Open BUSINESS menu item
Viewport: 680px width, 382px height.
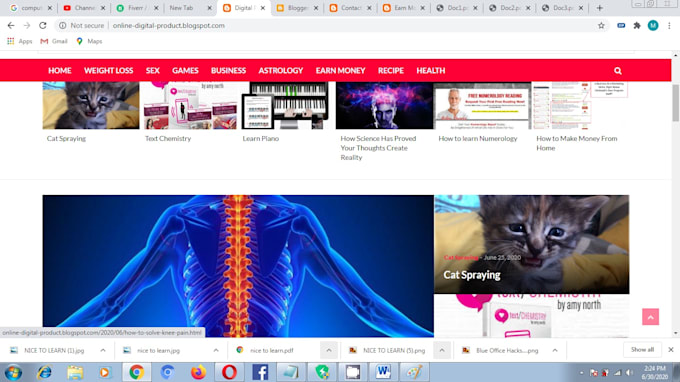point(229,71)
